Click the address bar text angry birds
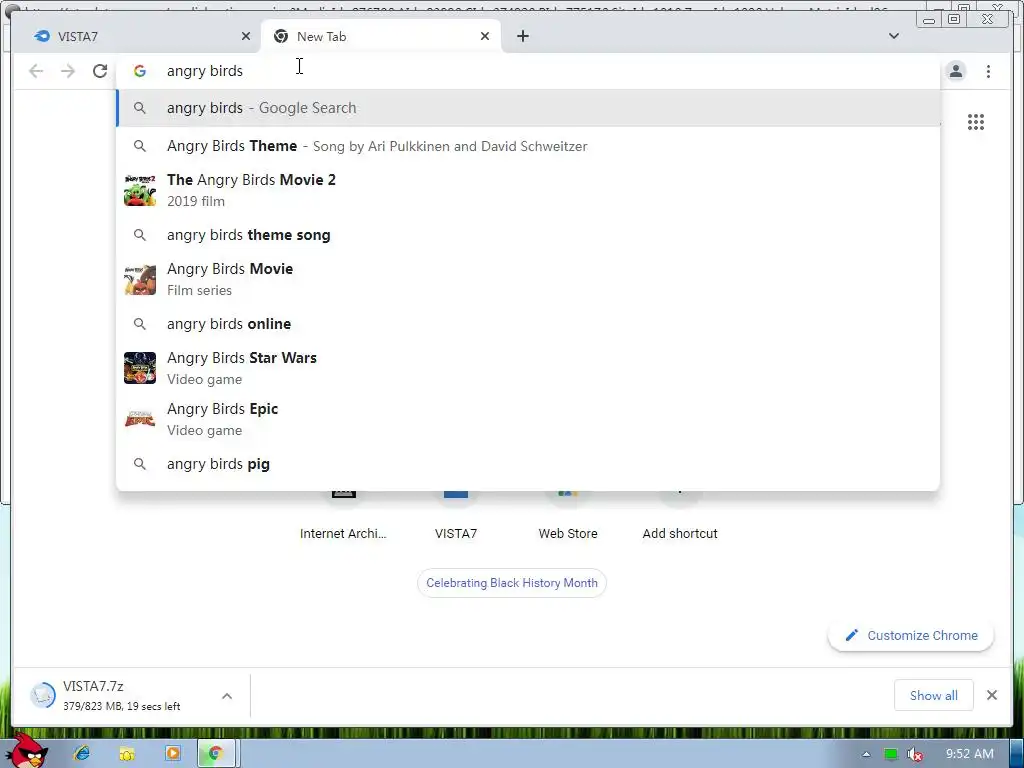Screen dimensions: 1024x768 pos(204,71)
